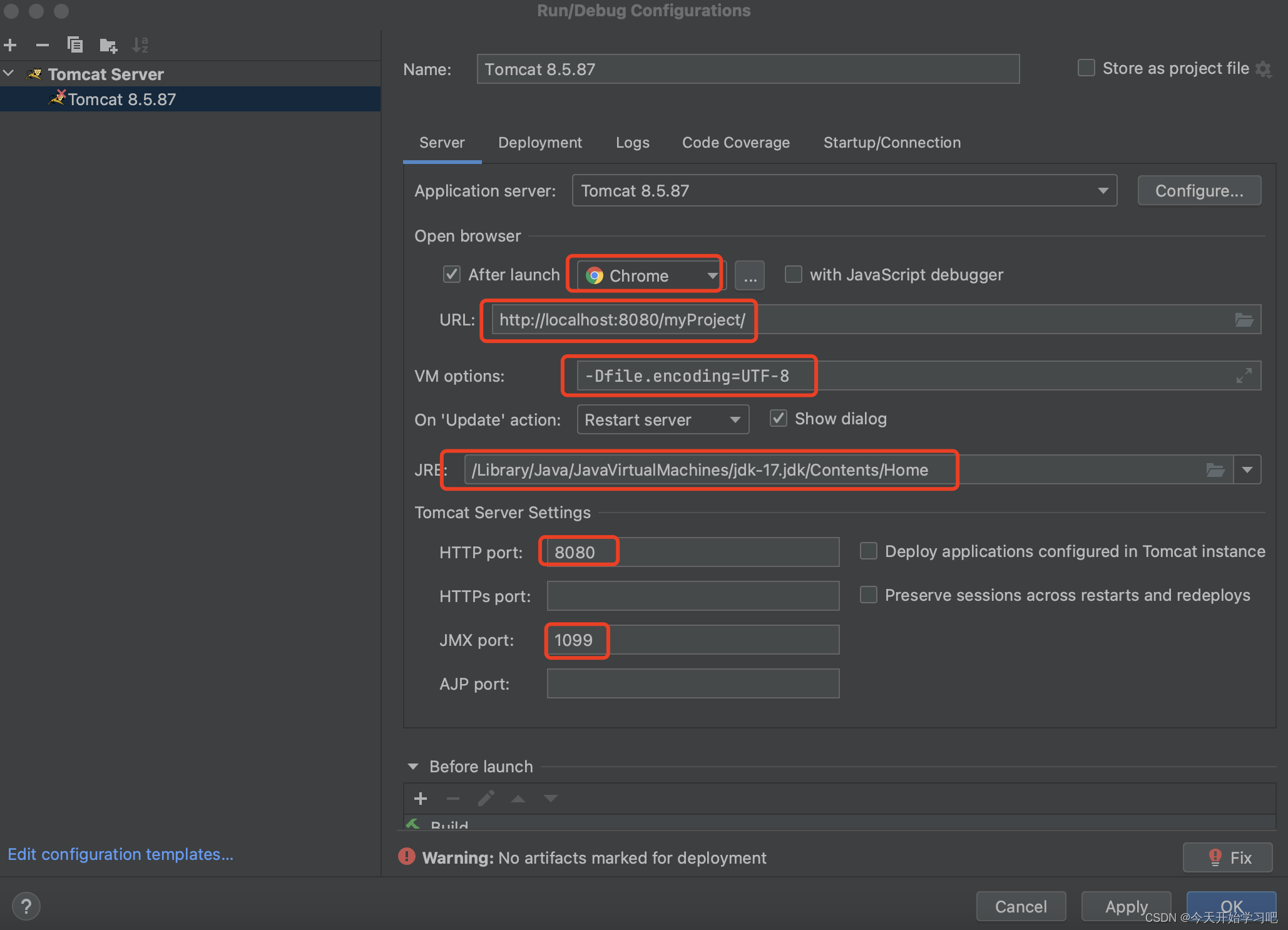Create new configuration folder
This screenshot has width=1288, height=930.
pyautogui.click(x=108, y=45)
